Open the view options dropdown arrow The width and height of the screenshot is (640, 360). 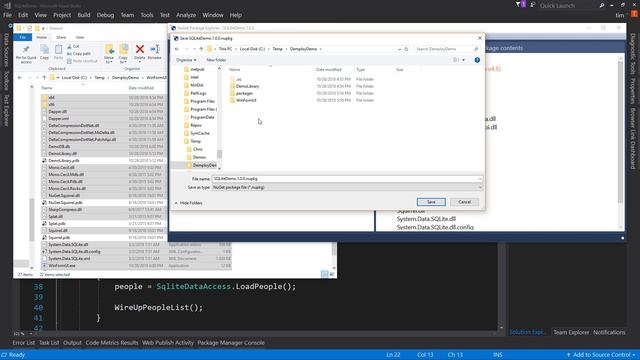[x=464, y=60]
